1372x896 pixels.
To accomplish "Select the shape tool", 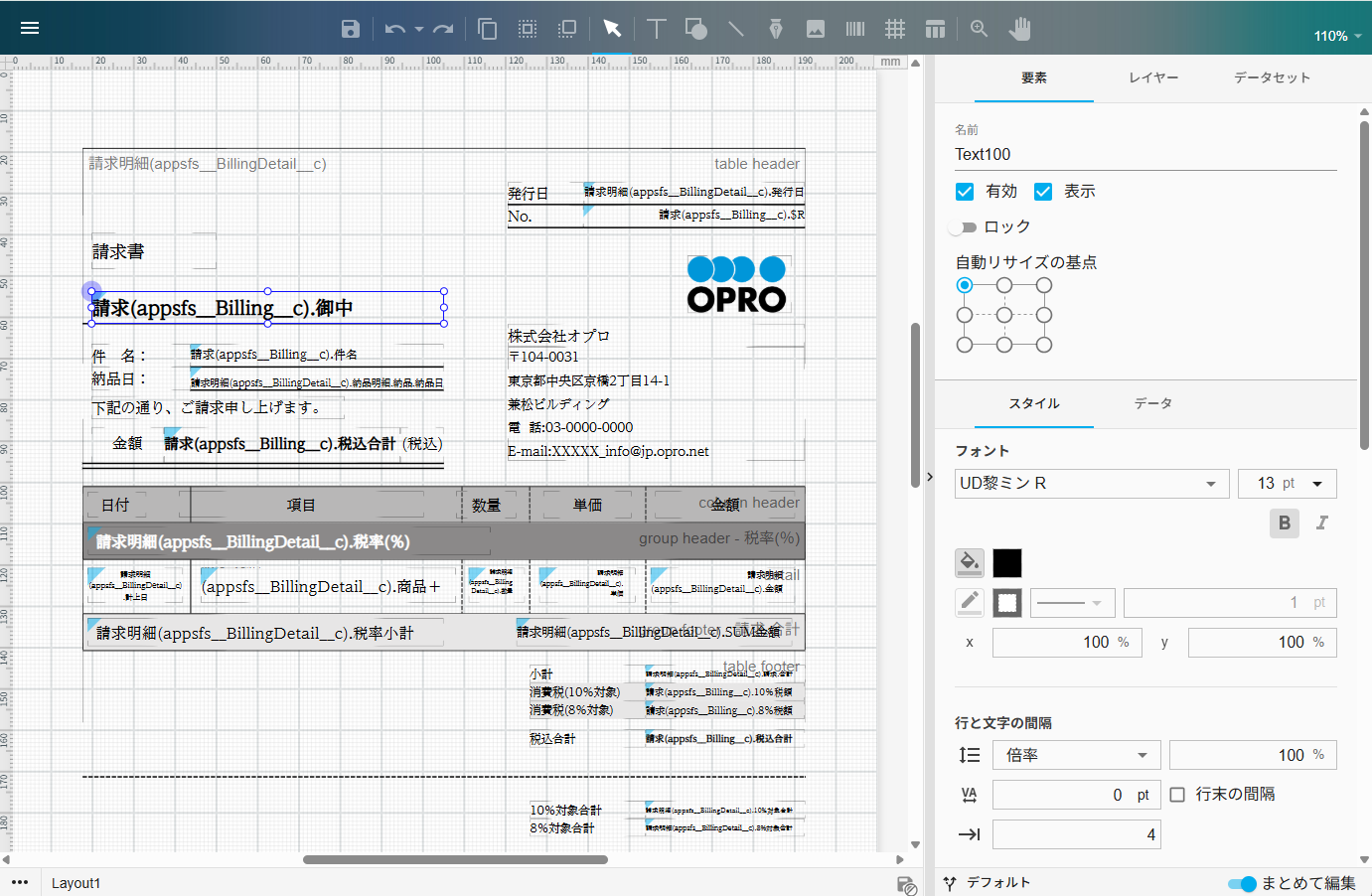I will 696,29.
